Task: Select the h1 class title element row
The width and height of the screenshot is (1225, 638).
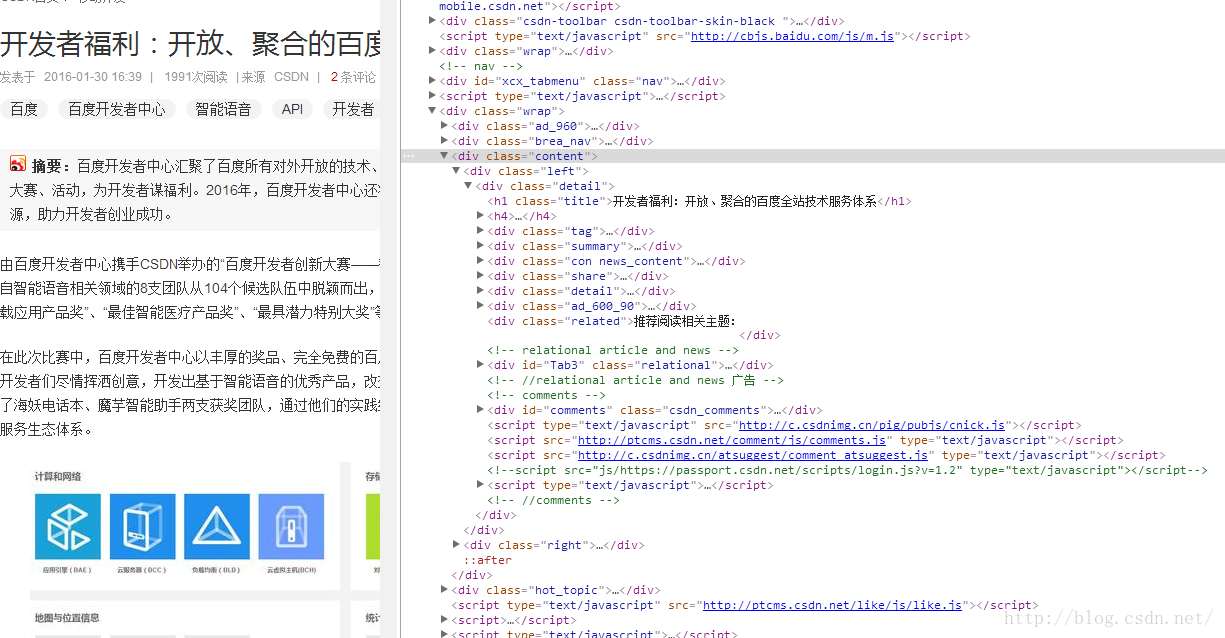Action: pyautogui.click(x=699, y=201)
